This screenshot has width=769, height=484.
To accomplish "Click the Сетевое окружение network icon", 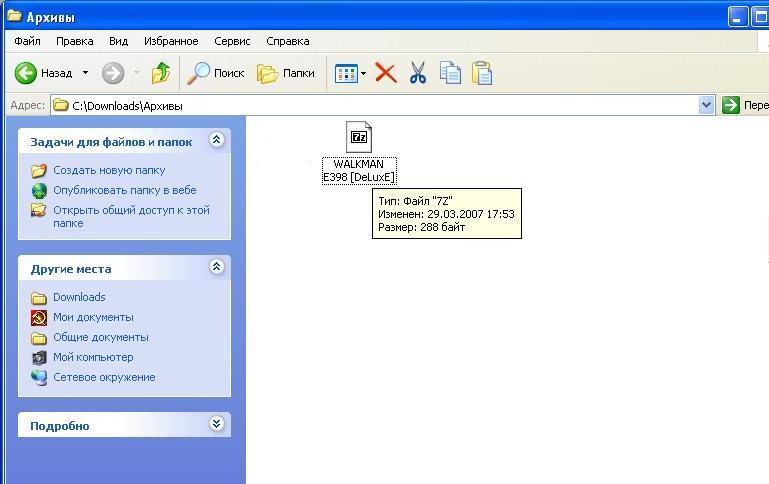I will click(x=39, y=378).
